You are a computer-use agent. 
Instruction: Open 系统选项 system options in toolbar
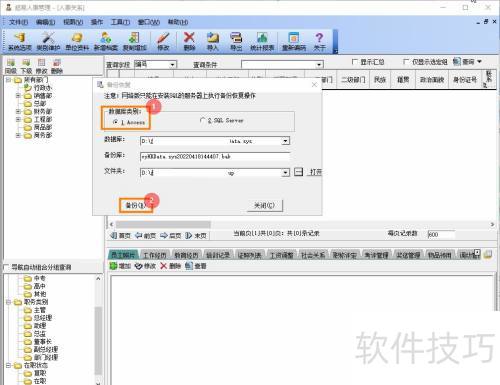point(19,41)
